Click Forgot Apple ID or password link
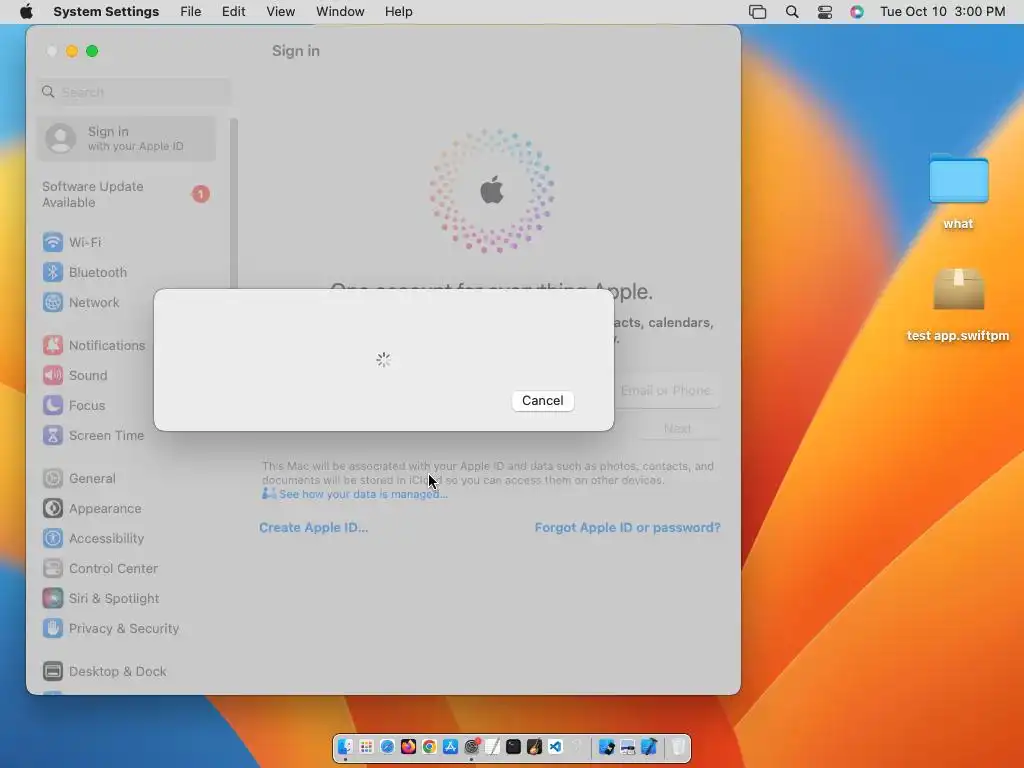1024x768 pixels. 628,527
